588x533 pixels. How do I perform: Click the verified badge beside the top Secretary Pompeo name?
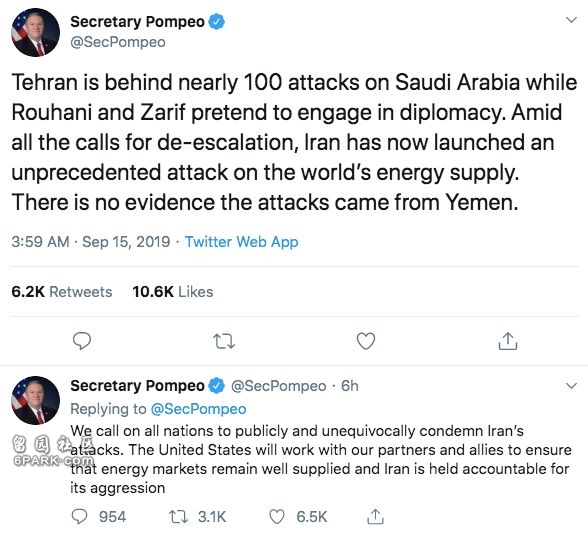[216, 21]
